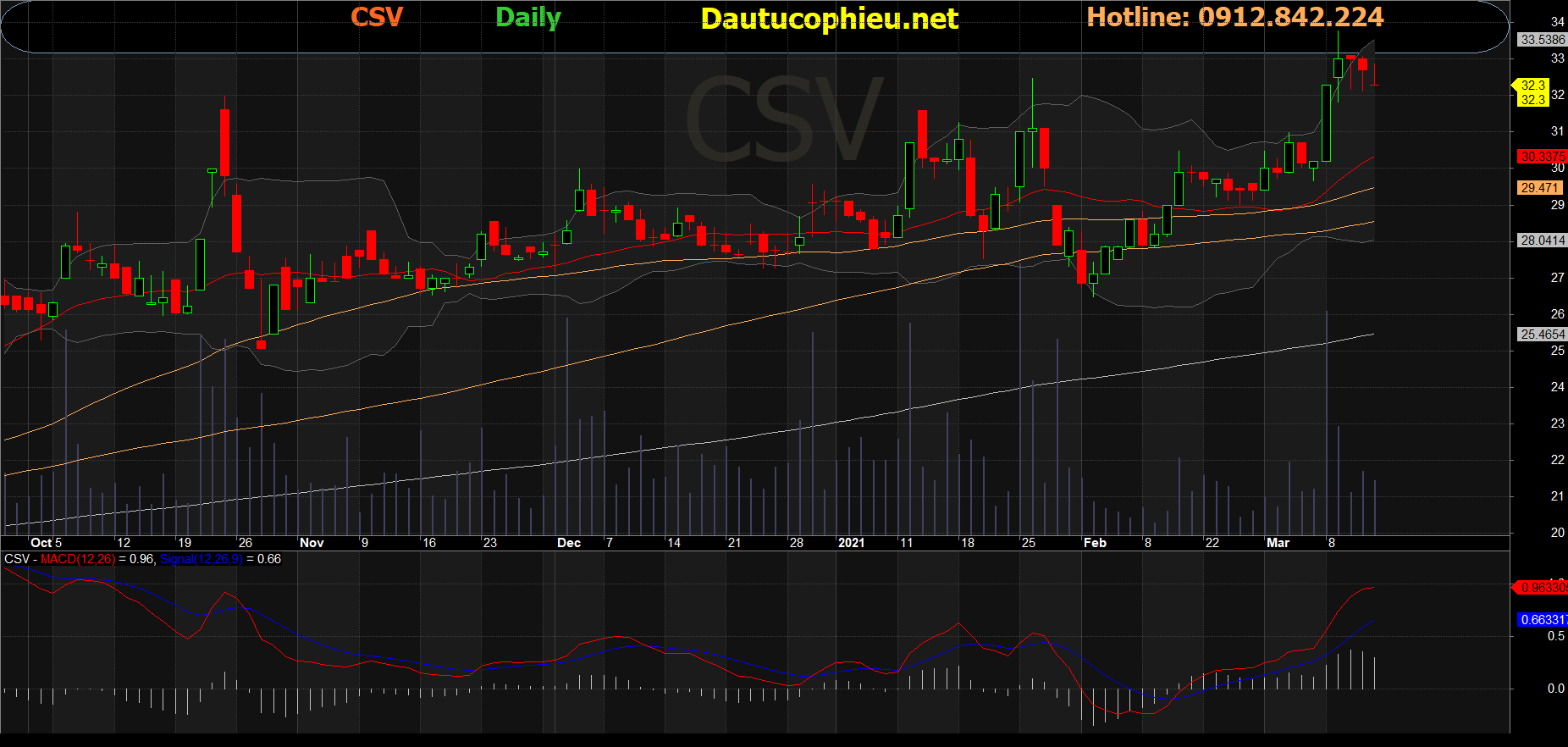Select the blue signal value tag
Image resolution: width=1568 pixels, height=747 pixels.
[x=1542, y=620]
